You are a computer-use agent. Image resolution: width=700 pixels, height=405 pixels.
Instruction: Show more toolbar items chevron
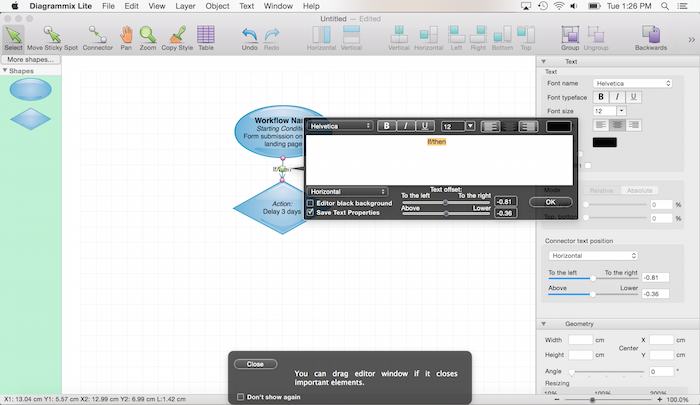coord(692,39)
